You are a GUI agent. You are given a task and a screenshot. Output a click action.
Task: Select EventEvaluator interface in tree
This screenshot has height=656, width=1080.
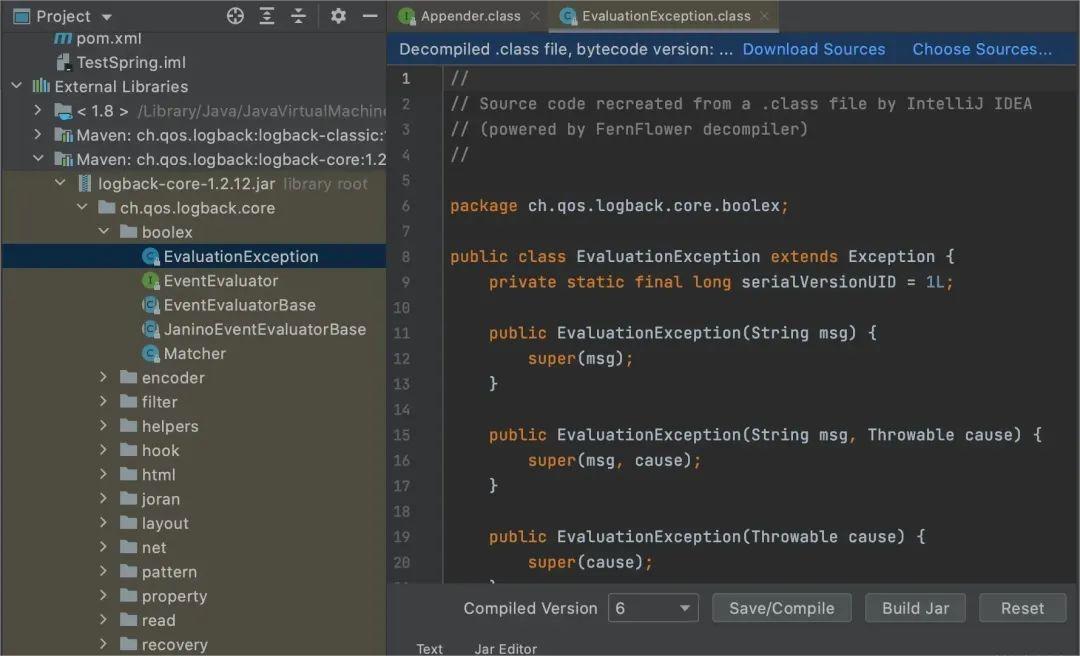click(x=220, y=280)
